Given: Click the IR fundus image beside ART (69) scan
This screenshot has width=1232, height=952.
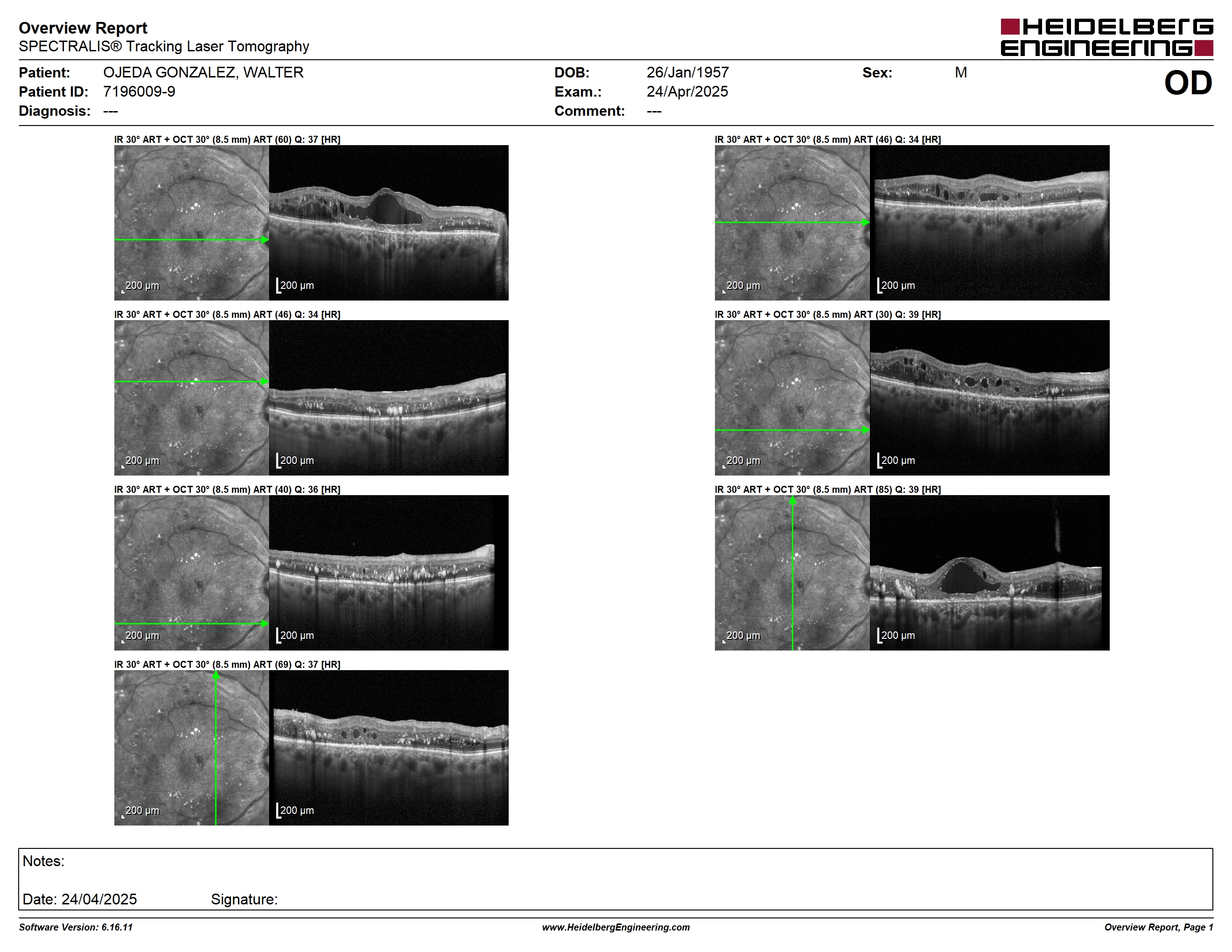Looking at the screenshot, I should coord(192,748).
